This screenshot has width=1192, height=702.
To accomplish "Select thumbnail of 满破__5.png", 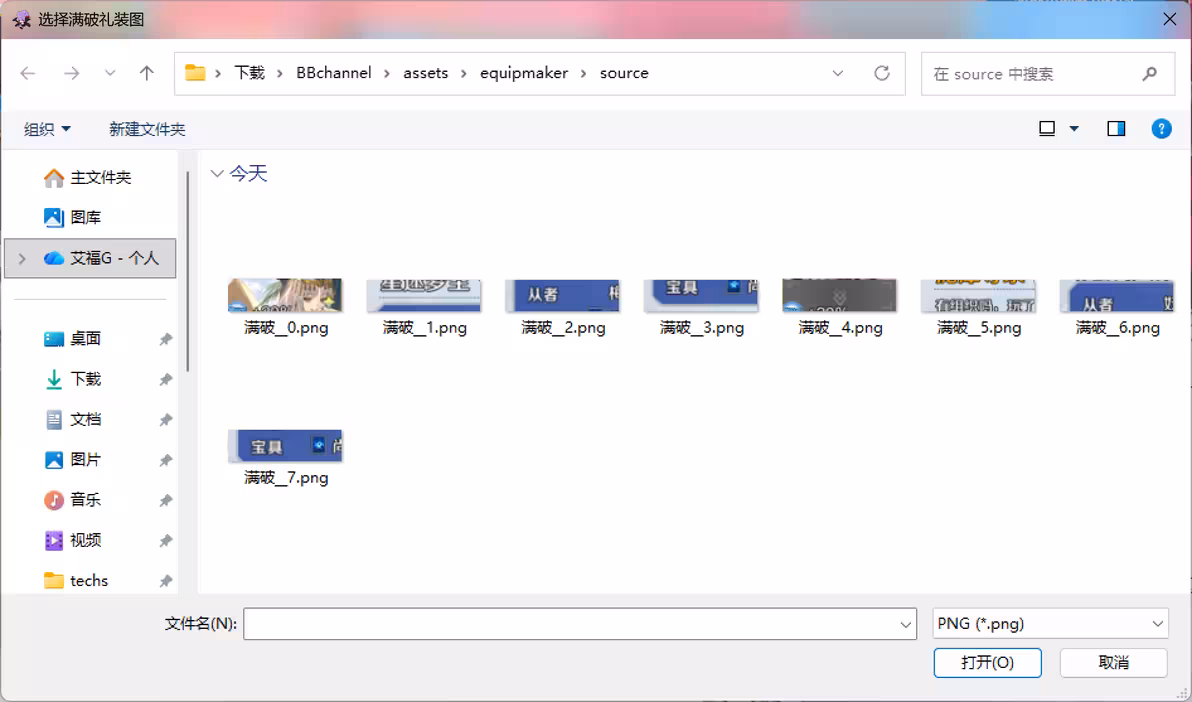I will click(978, 295).
